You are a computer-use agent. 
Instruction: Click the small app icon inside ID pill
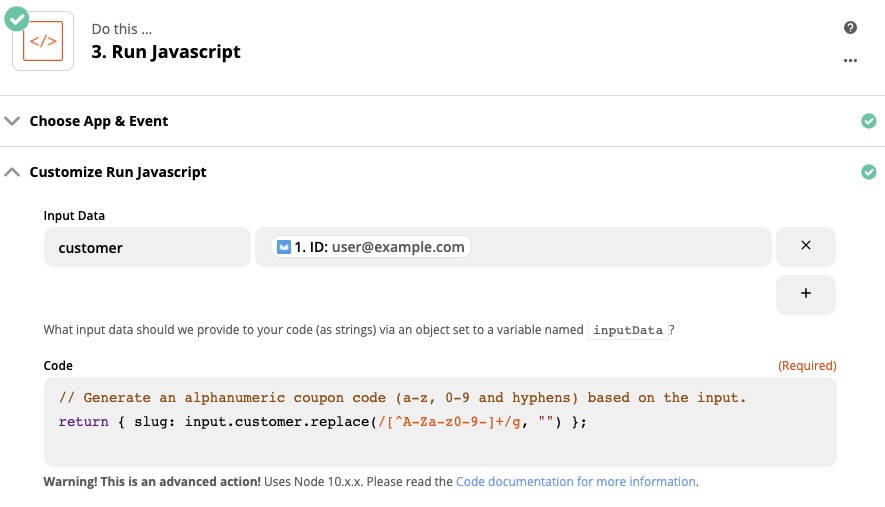[x=284, y=247]
